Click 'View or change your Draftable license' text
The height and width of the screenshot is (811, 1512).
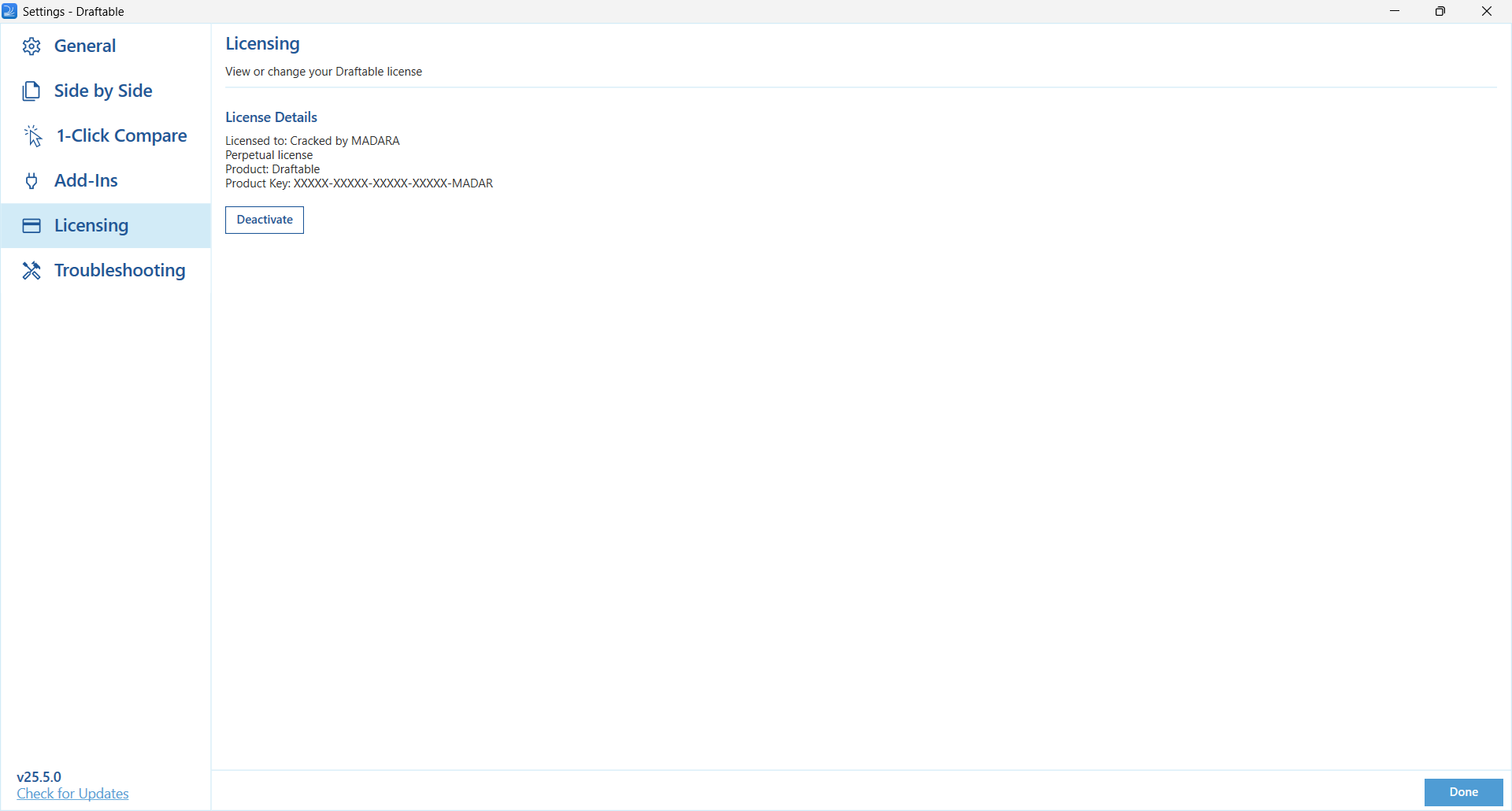[324, 72]
